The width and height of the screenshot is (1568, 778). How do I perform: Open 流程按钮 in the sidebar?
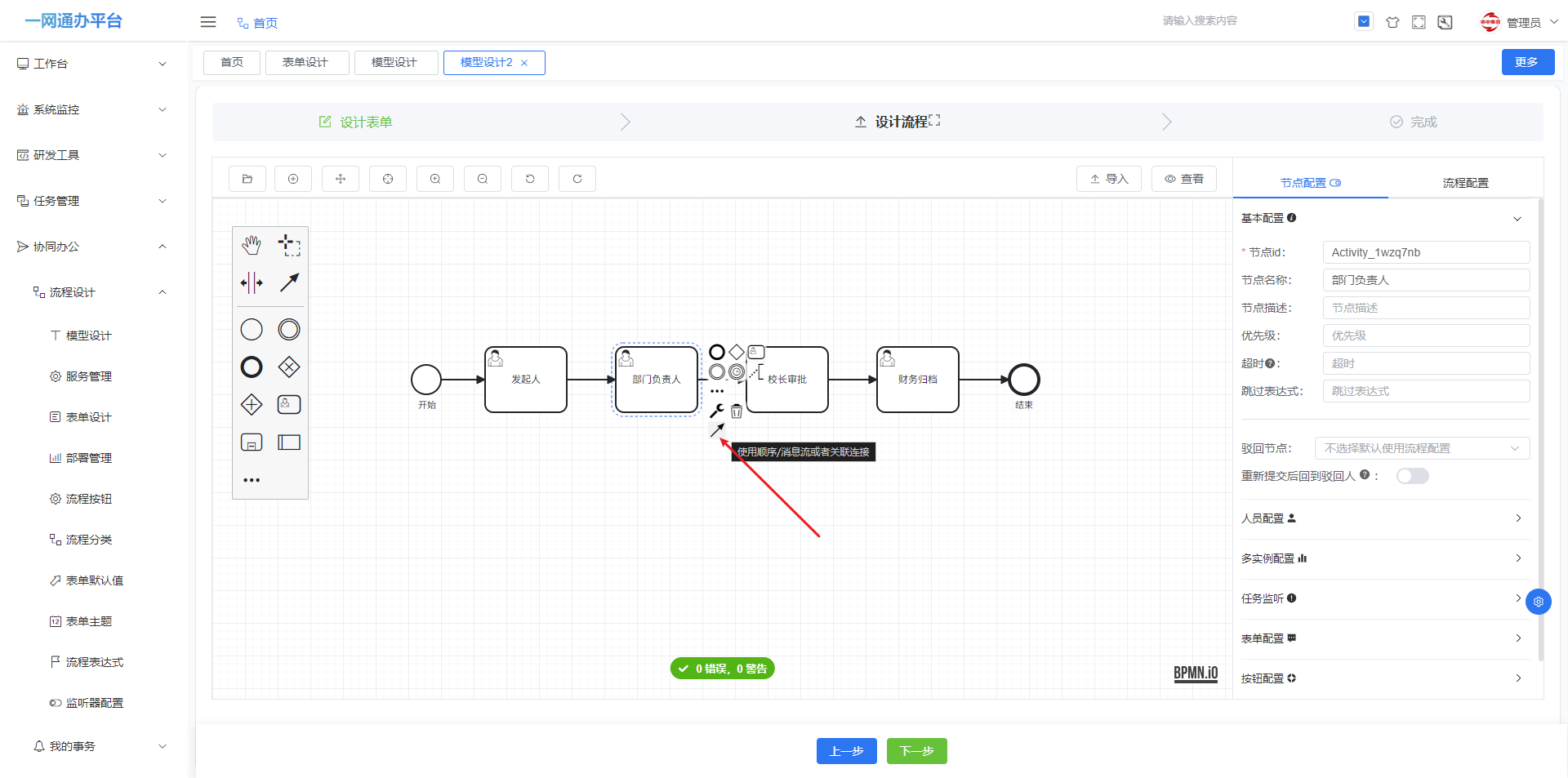(x=88, y=499)
